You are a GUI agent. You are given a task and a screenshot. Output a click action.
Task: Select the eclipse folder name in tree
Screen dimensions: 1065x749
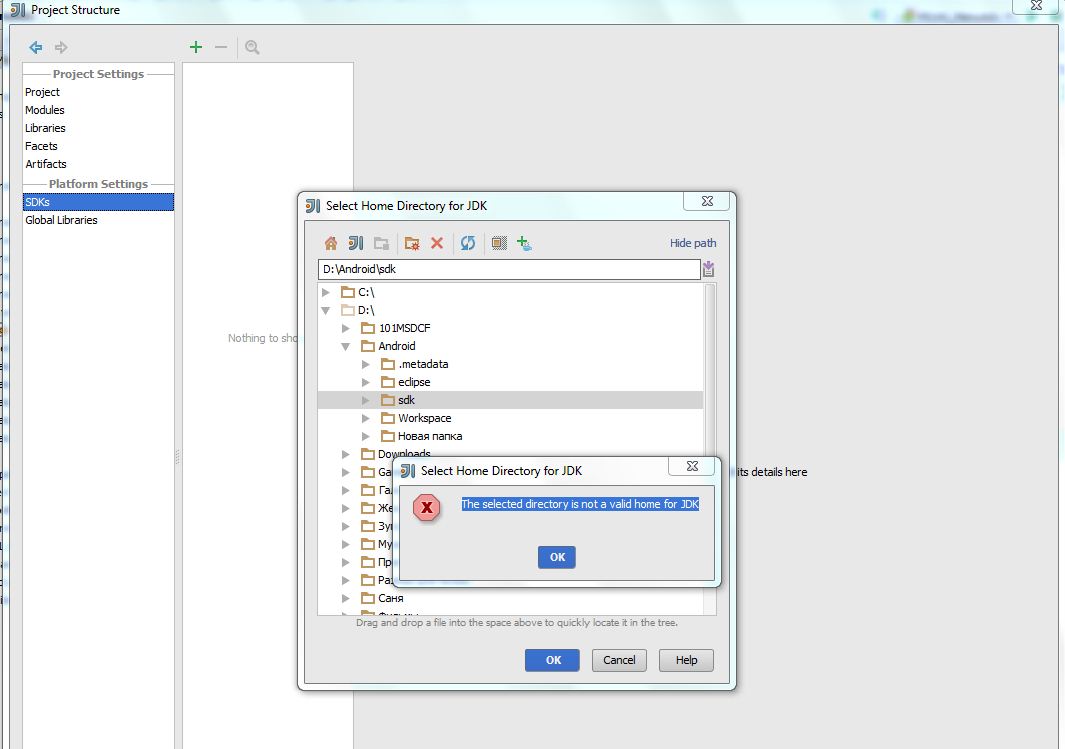click(x=414, y=382)
